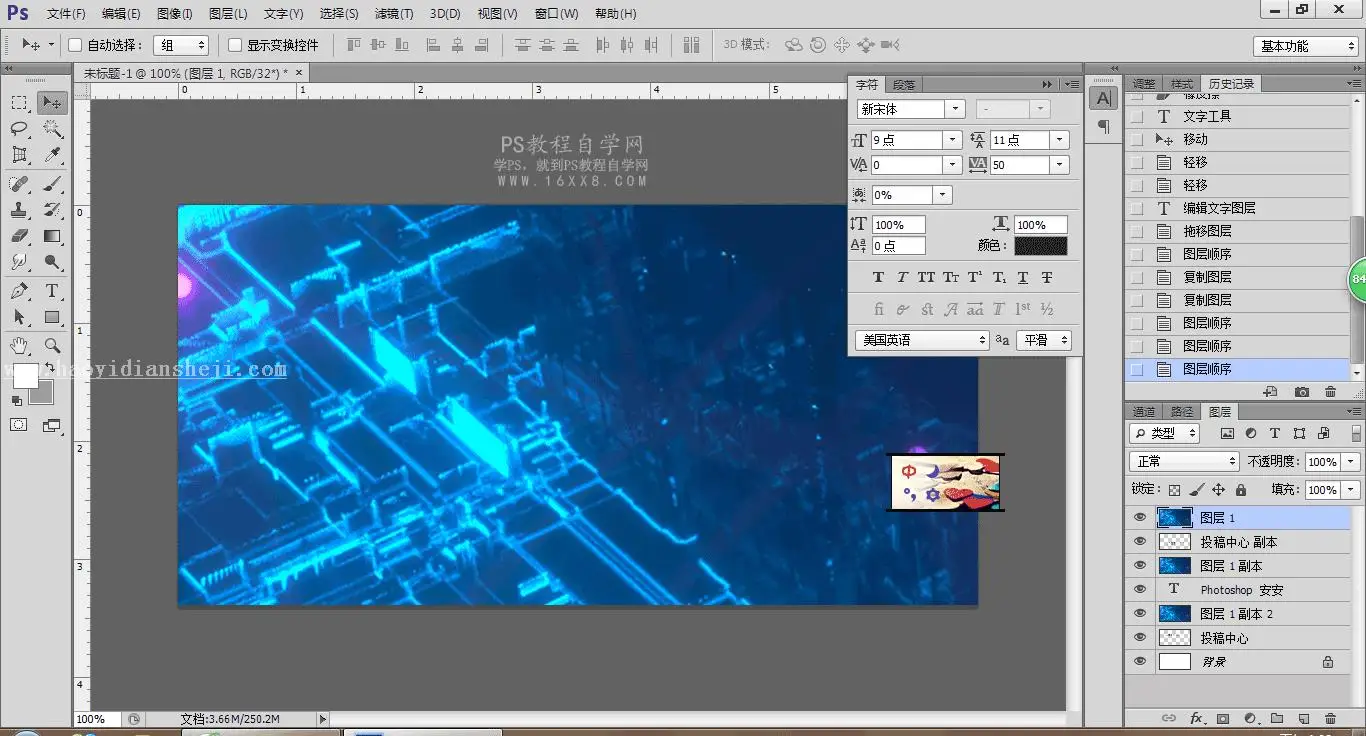The image size is (1366, 736).
Task: Select the Zoom tool
Action: [x=52, y=346]
